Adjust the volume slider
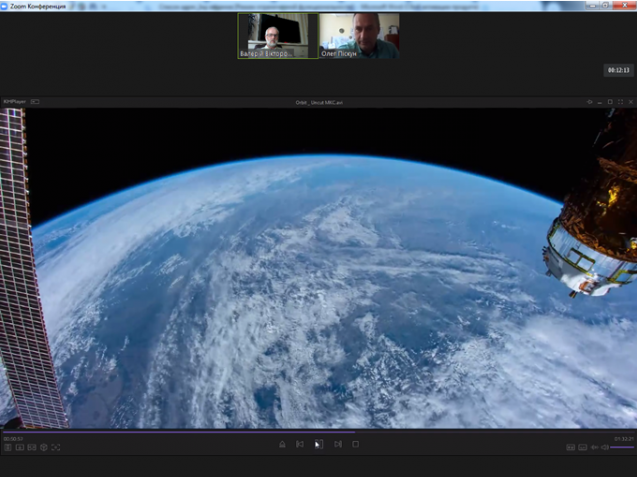Image resolution: width=637 pixels, height=477 pixels. click(623, 447)
